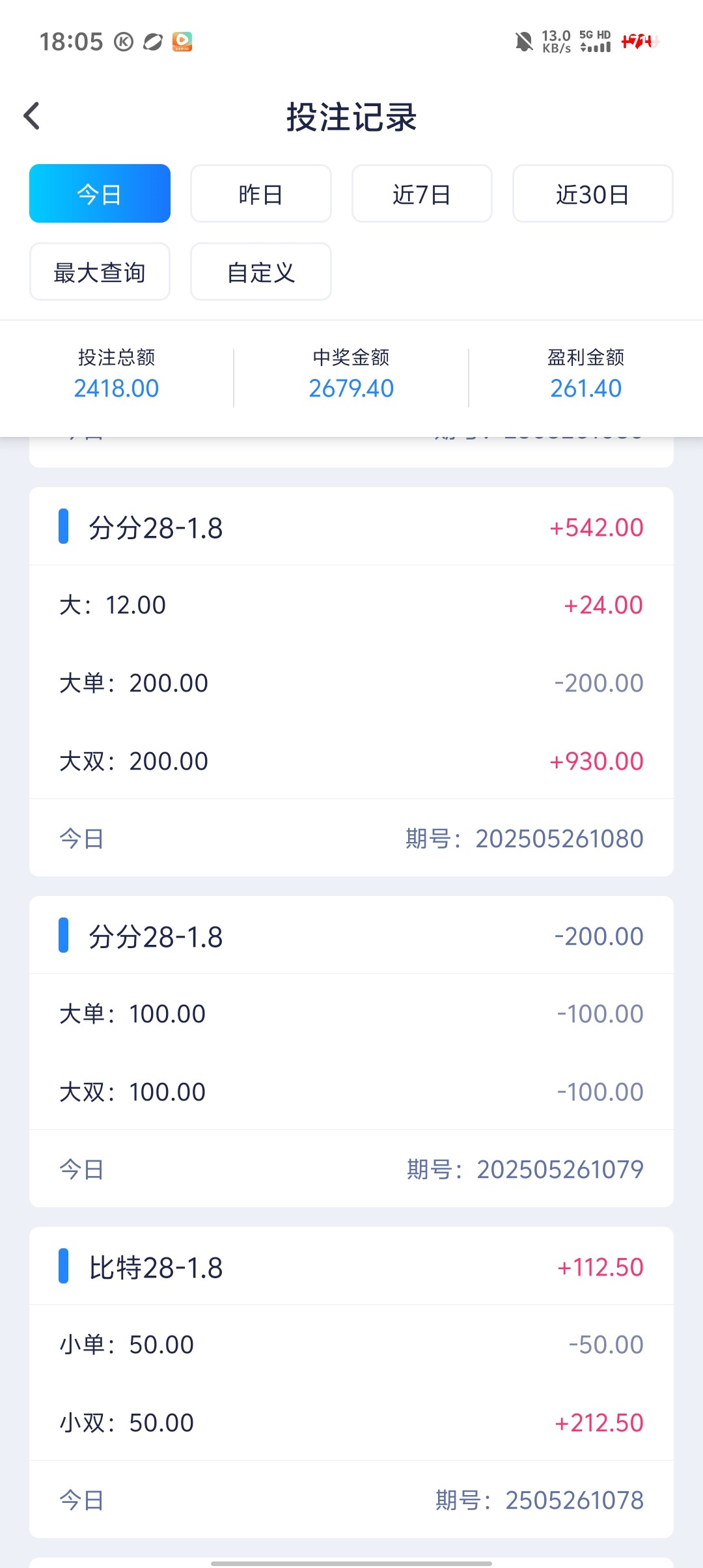This screenshot has width=703, height=1568.
Task: Tap the muted notification bell icon
Action: click(x=523, y=42)
